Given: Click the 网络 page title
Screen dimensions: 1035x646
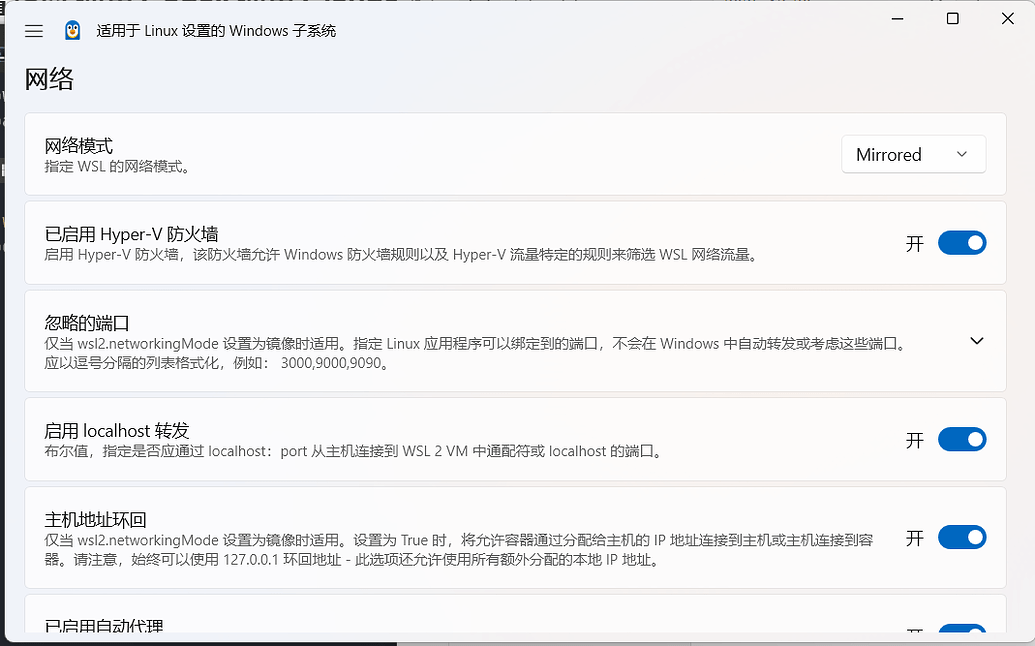Looking at the screenshot, I should (50, 79).
